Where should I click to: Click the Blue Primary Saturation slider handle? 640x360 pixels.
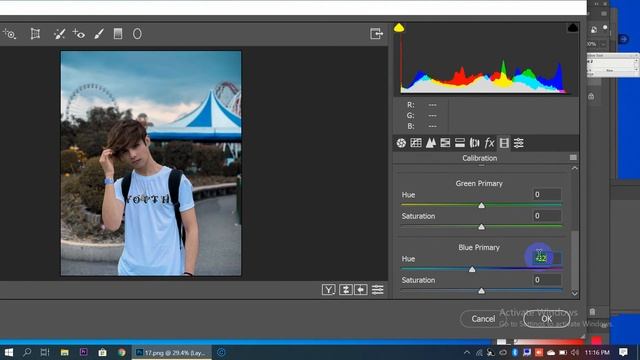coord(482,291)
